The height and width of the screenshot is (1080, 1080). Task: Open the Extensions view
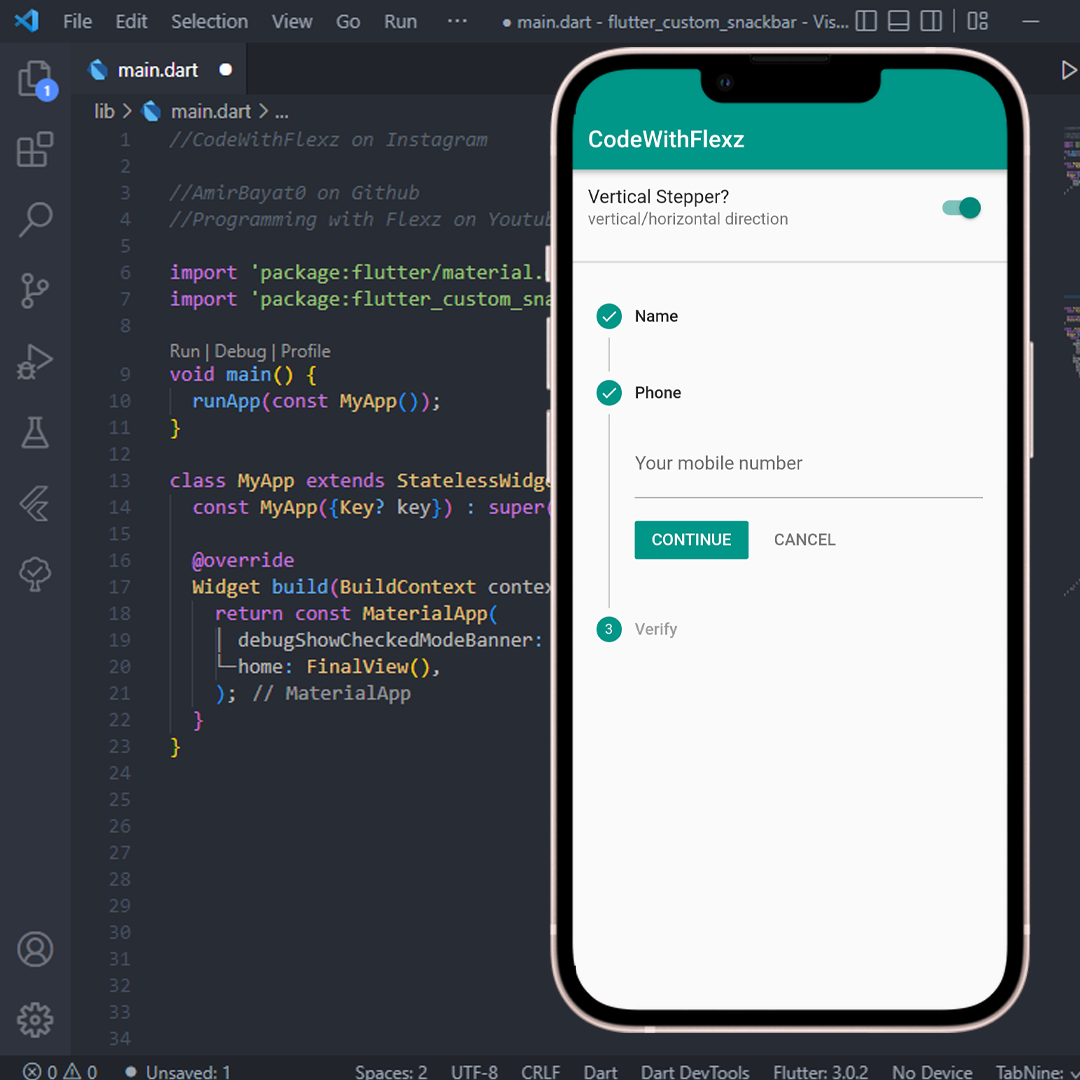coord(35,149)
